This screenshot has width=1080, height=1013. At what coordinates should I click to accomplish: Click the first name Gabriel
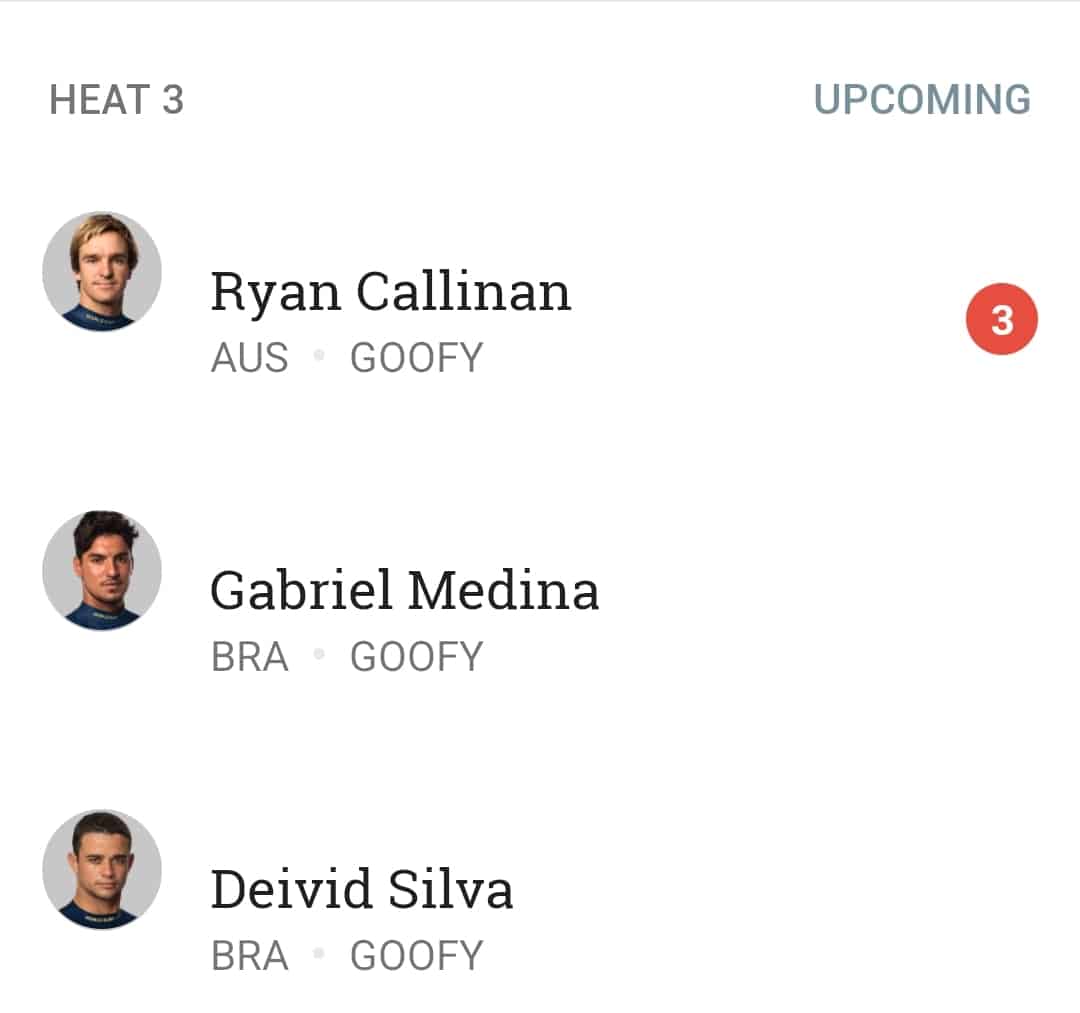click(302, 590)
